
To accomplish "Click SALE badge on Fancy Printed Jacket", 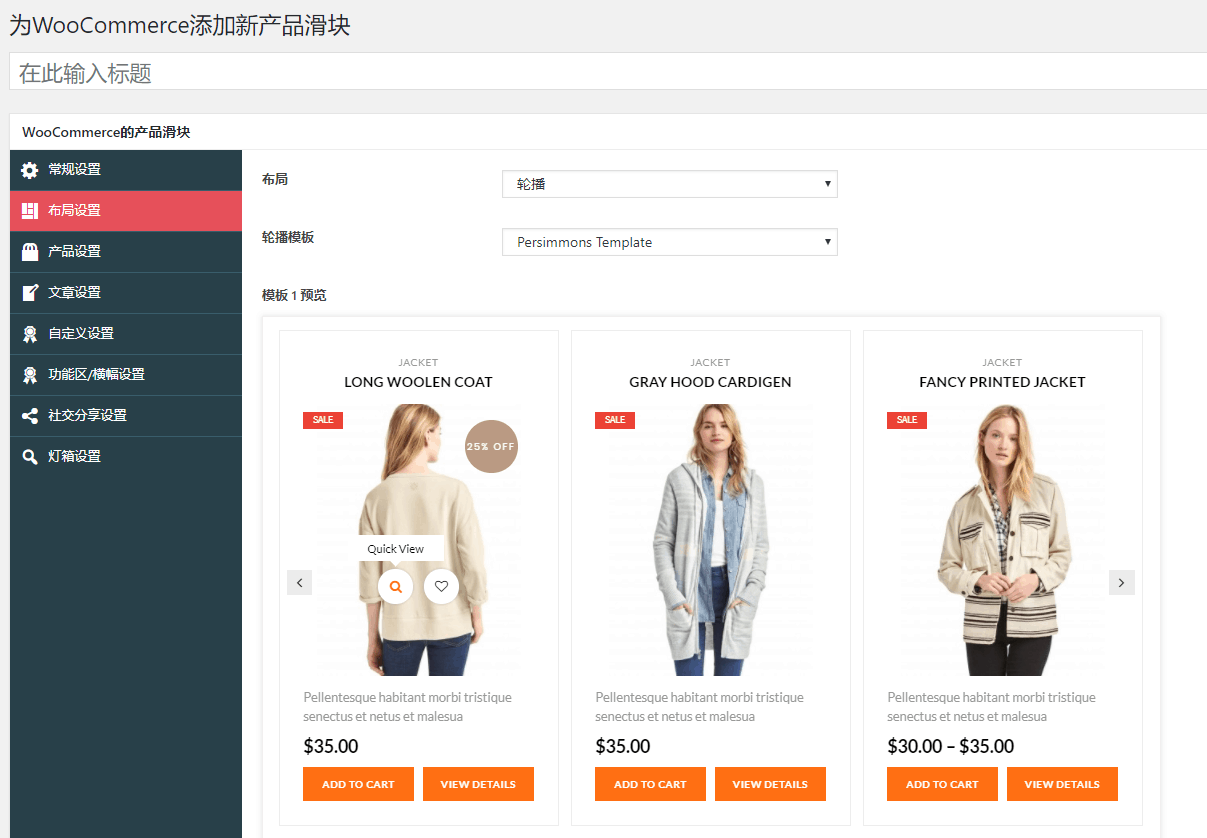I will 907,420.
